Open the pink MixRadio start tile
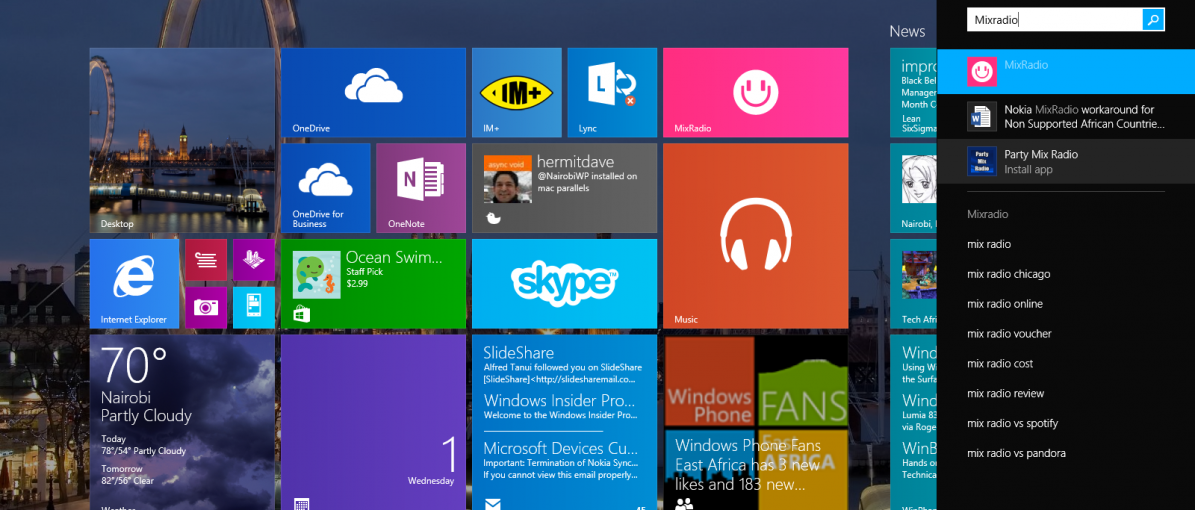Screen dimensions: 1195x510 pyautogui.click(x=755, y=92)
